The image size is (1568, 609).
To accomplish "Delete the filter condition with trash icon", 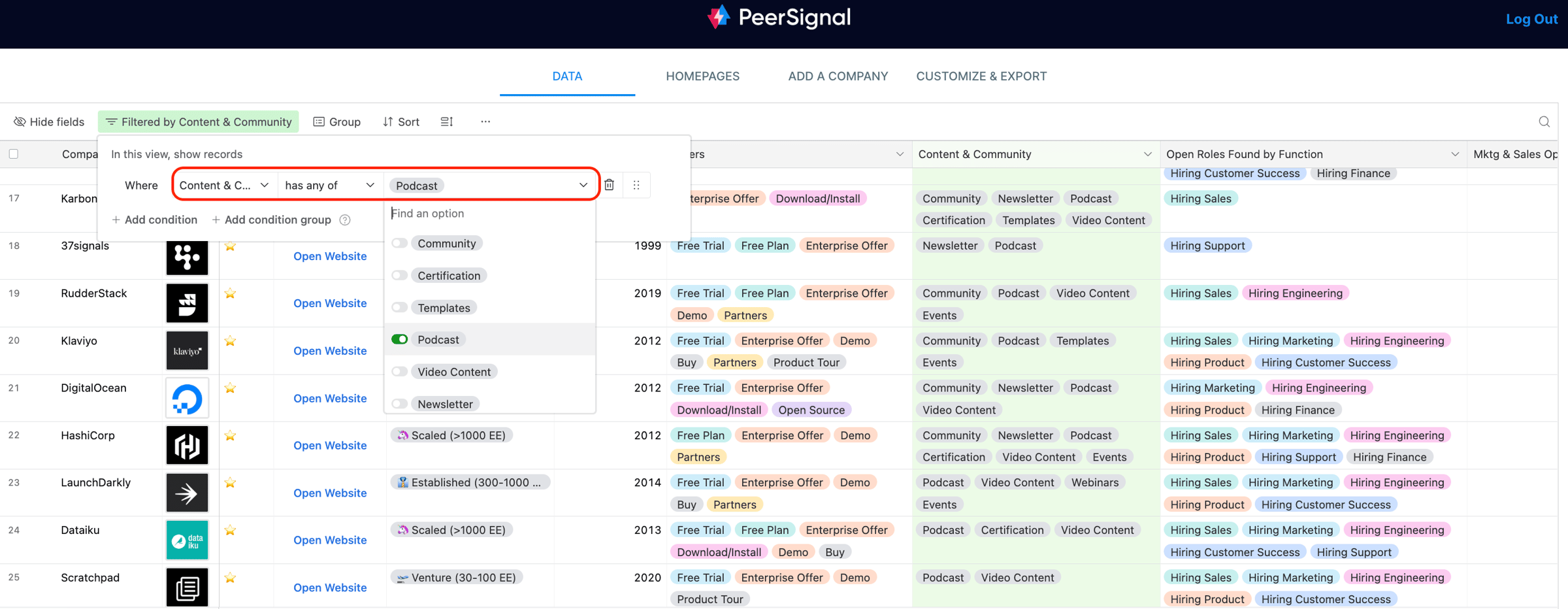I will (x=609, y=185).
